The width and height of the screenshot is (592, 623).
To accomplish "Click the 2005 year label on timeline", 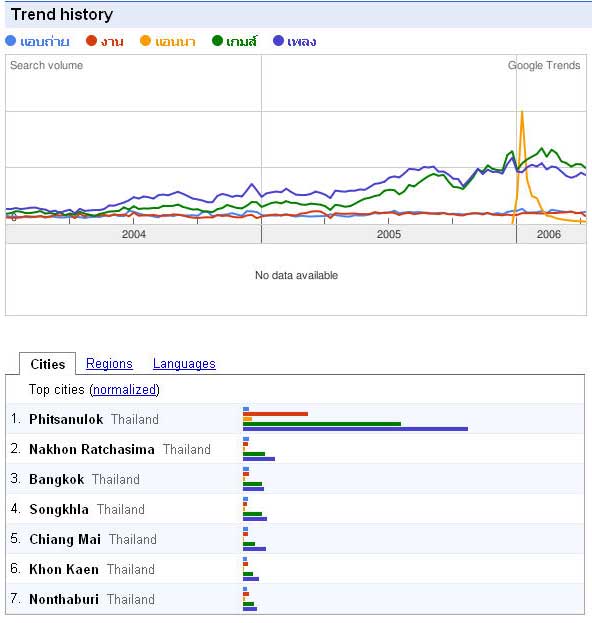I will pos(389,234).
